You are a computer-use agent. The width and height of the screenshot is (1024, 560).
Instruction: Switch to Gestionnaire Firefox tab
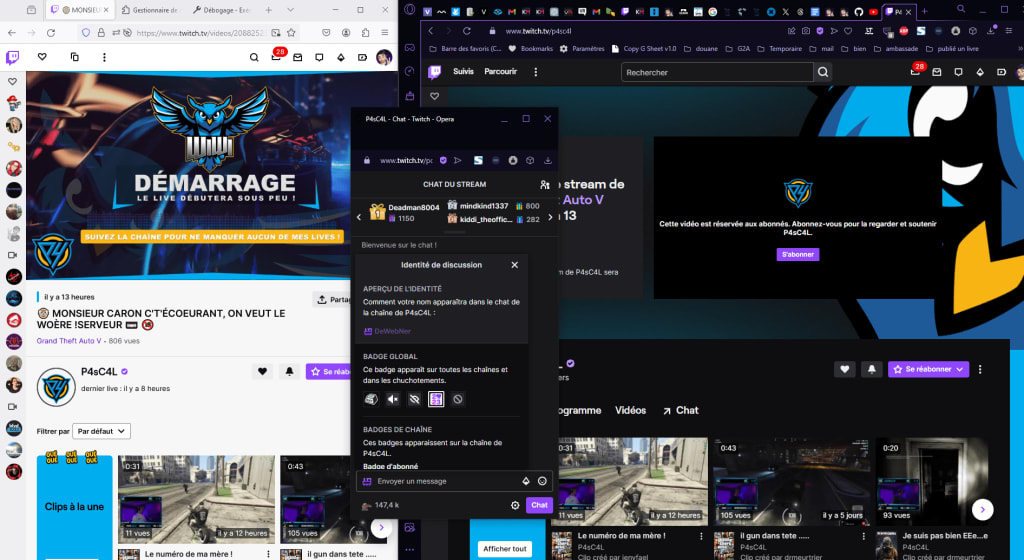click(150, 10)
